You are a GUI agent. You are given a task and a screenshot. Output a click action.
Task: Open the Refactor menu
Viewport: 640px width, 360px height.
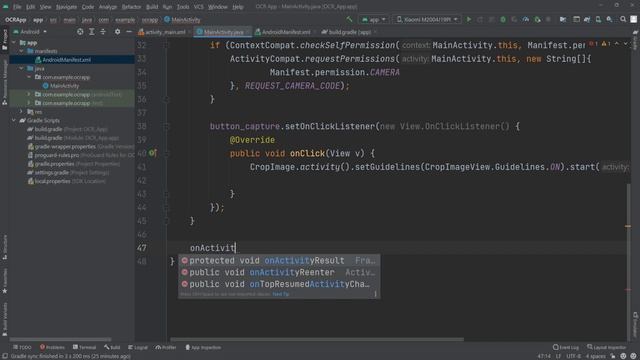(x=131, y=7)
